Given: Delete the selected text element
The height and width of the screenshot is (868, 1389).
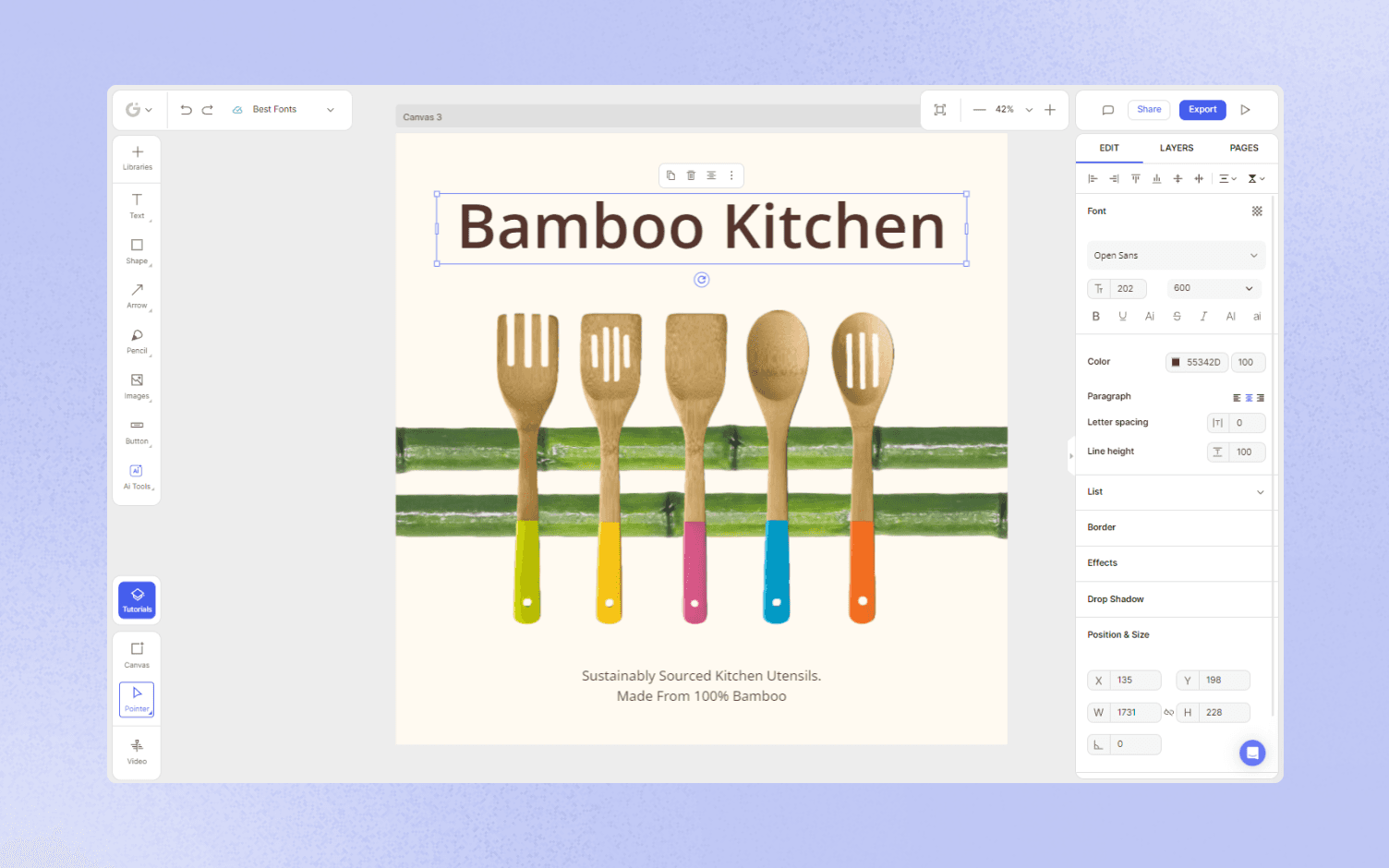Looking at the screenshot, I should tap(691, 175).
